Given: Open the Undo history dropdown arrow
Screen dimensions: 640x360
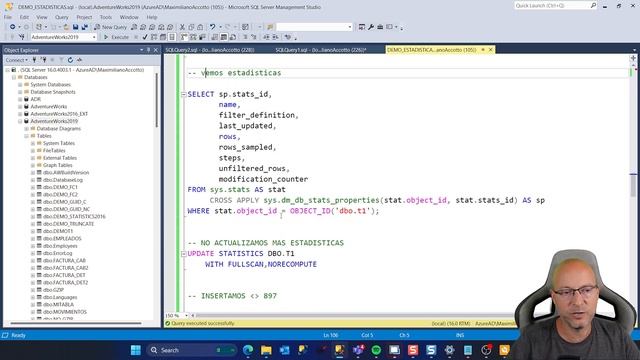Looking at the screenshot, I should (x=220, y=27).
